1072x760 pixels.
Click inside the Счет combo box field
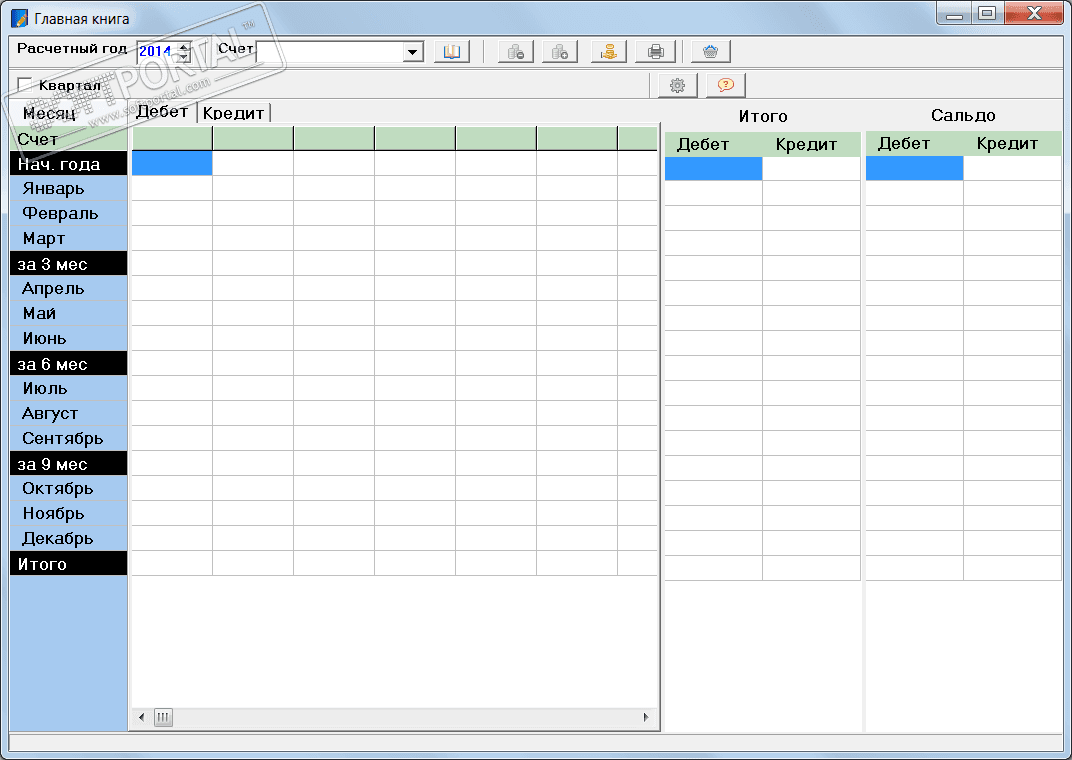click(329, 52)
